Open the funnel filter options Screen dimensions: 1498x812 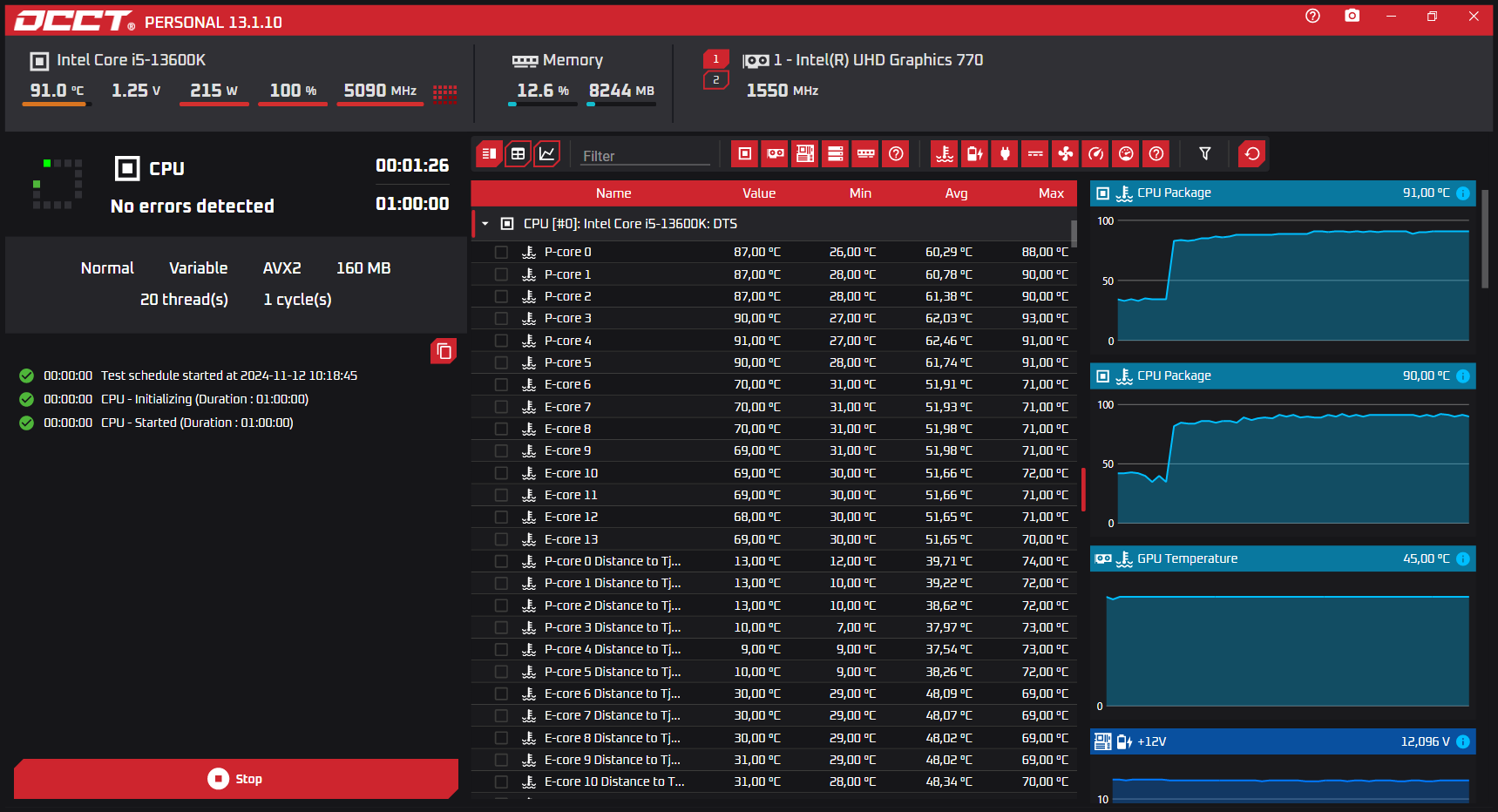coord(1205,154)
